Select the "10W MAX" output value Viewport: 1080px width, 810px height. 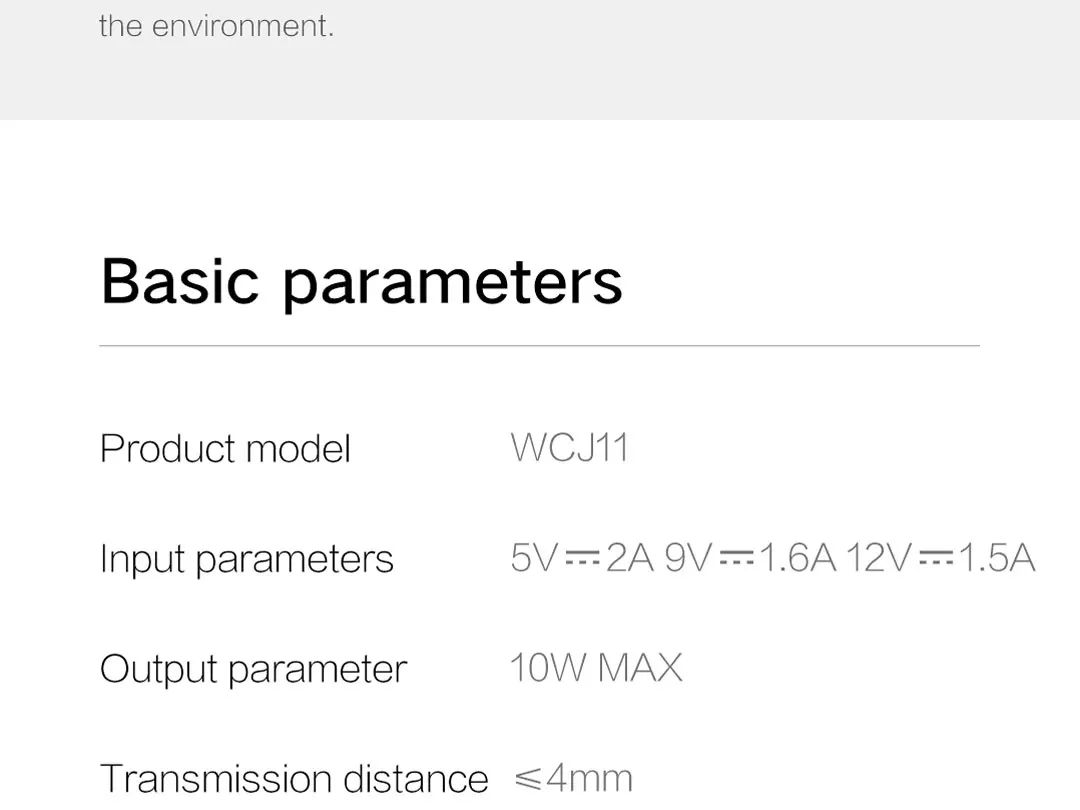[596, 667]
